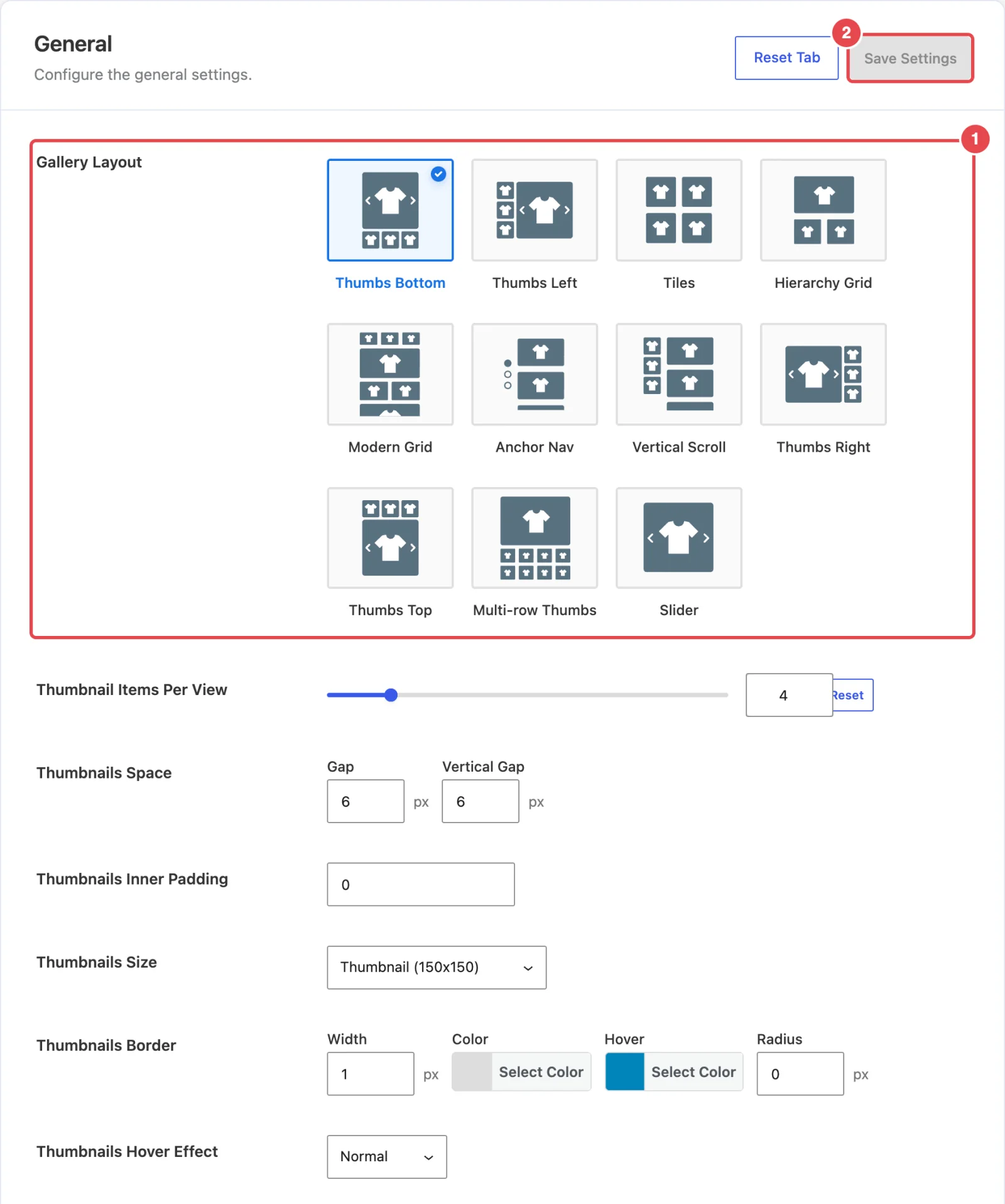Focus the Thumbnails Inner Padding field
The image size is (1005, 1204).
(x=421, y=884)
